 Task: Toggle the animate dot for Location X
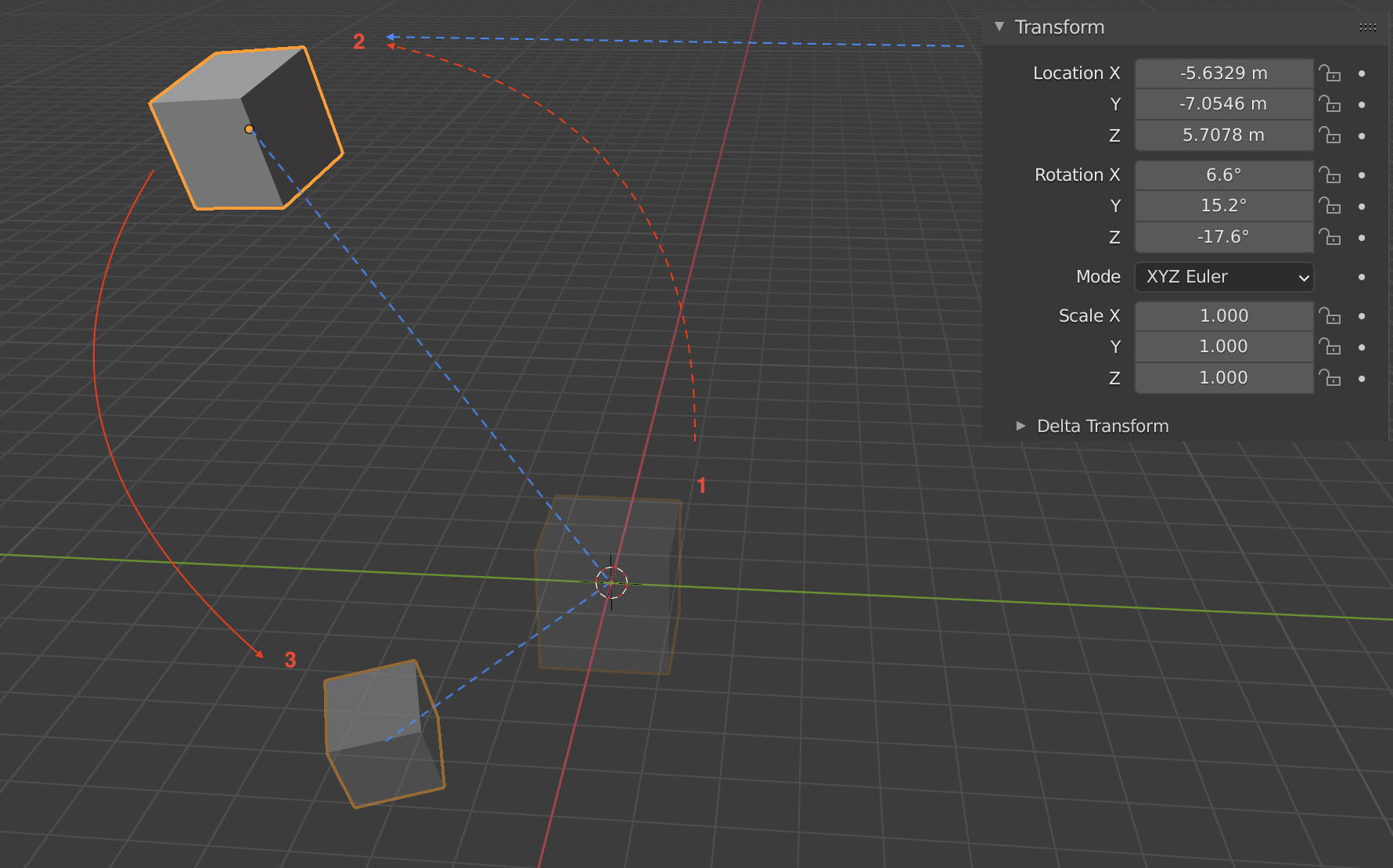tap(1362, 73)
